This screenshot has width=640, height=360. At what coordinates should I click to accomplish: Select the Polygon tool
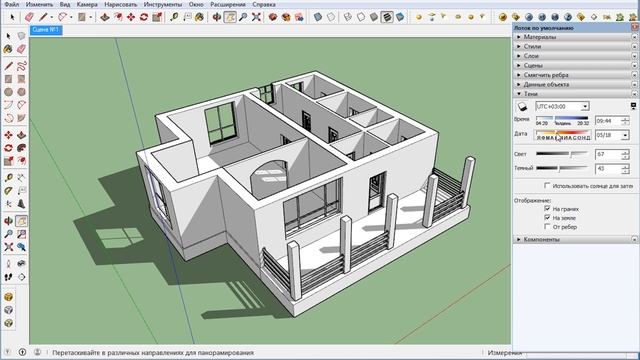22,92
